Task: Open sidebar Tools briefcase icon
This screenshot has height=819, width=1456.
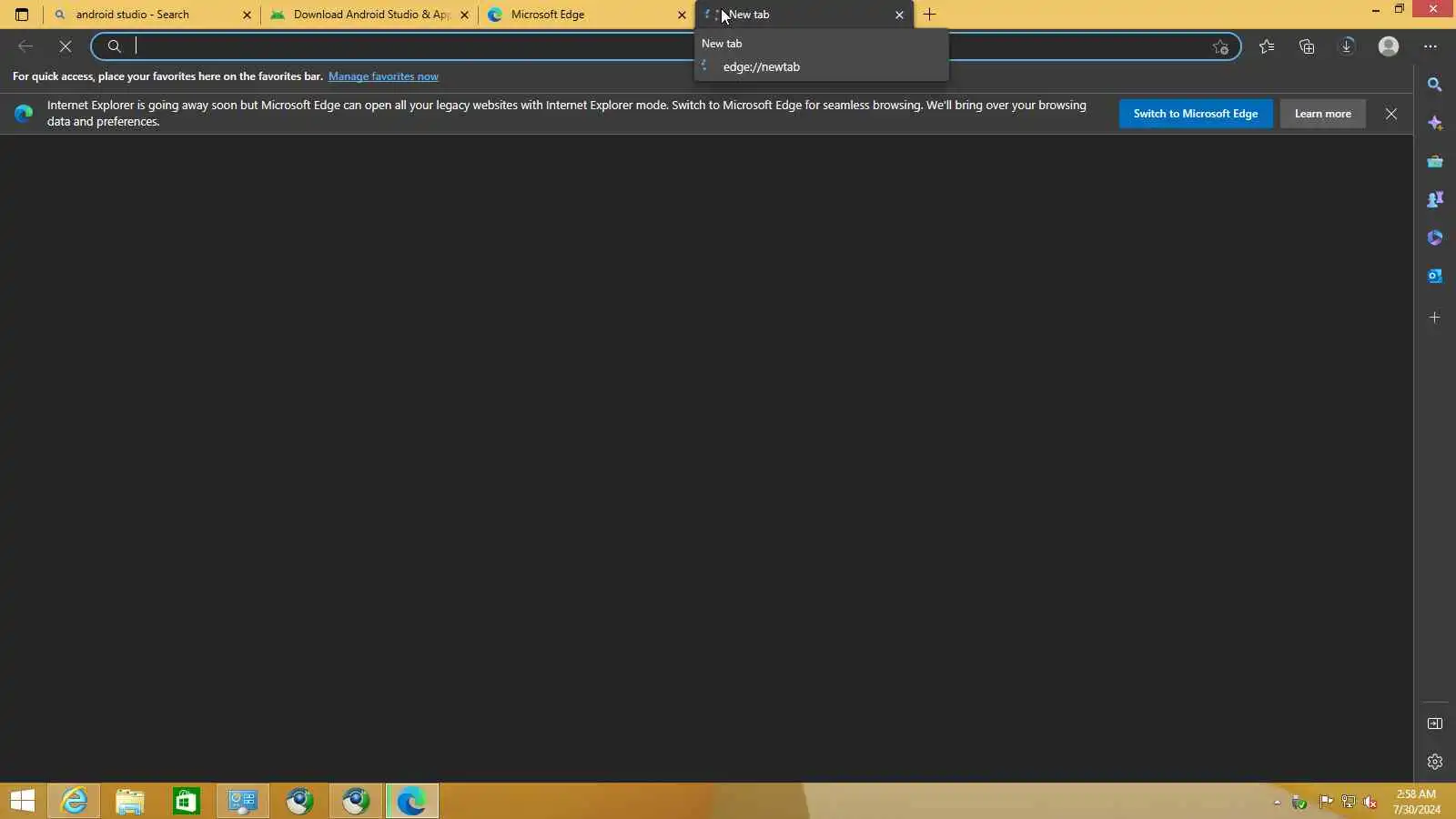Action: (x=1435, y=161)
